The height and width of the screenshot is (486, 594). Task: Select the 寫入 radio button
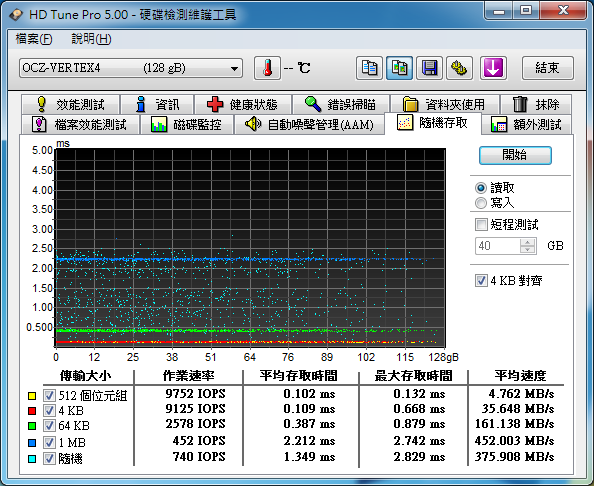(x=481, y=203)
